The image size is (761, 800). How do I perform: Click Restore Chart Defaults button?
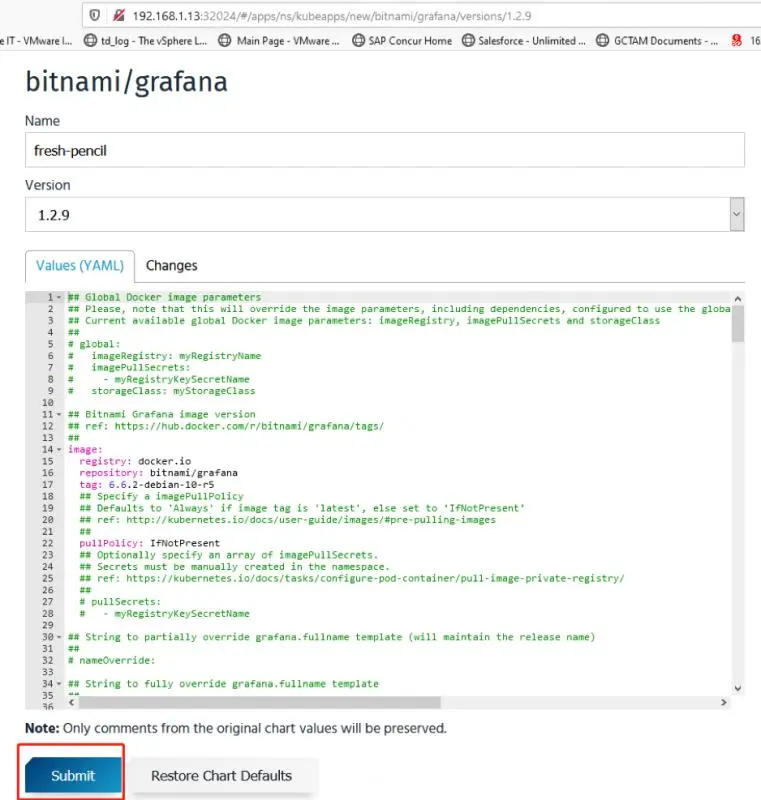[x=221, y=776]
